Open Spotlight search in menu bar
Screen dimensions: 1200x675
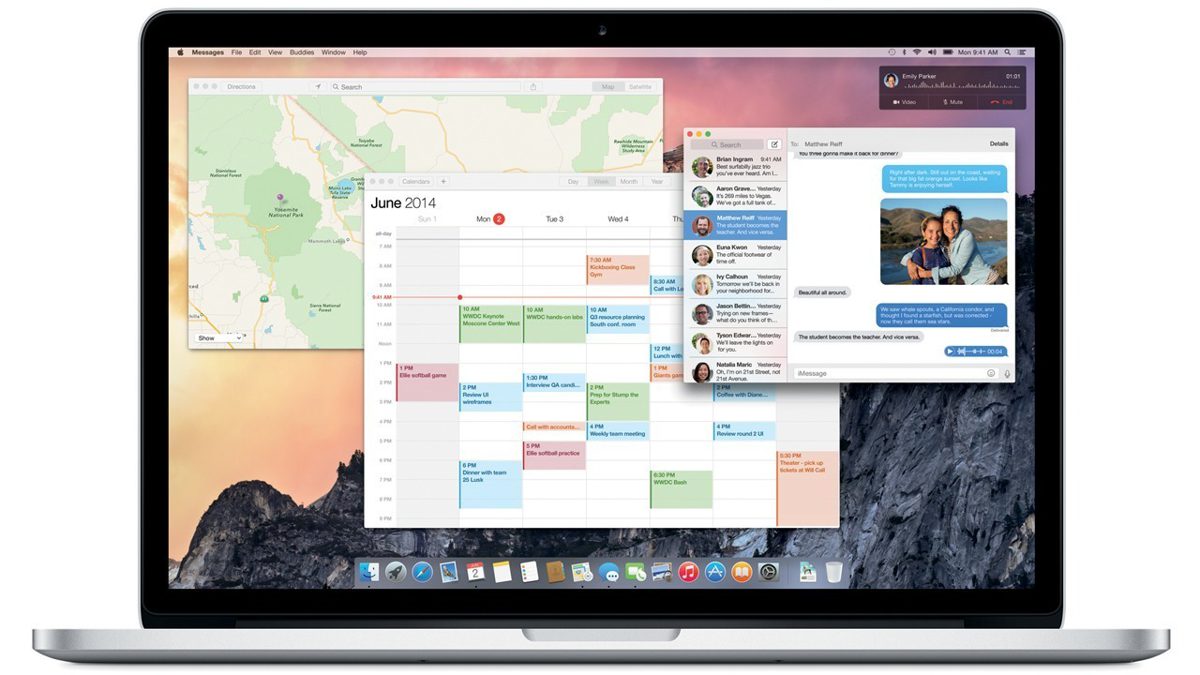1007,52
